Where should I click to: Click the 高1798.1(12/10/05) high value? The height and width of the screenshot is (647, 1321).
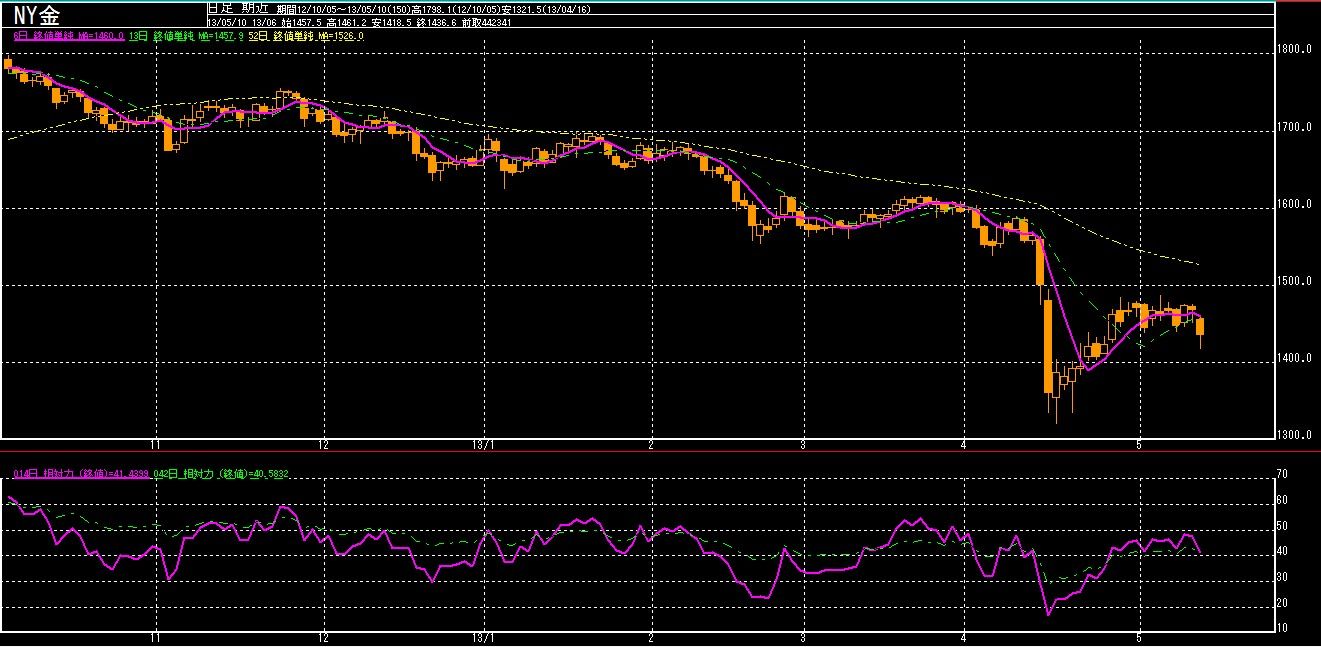(456, 8)
